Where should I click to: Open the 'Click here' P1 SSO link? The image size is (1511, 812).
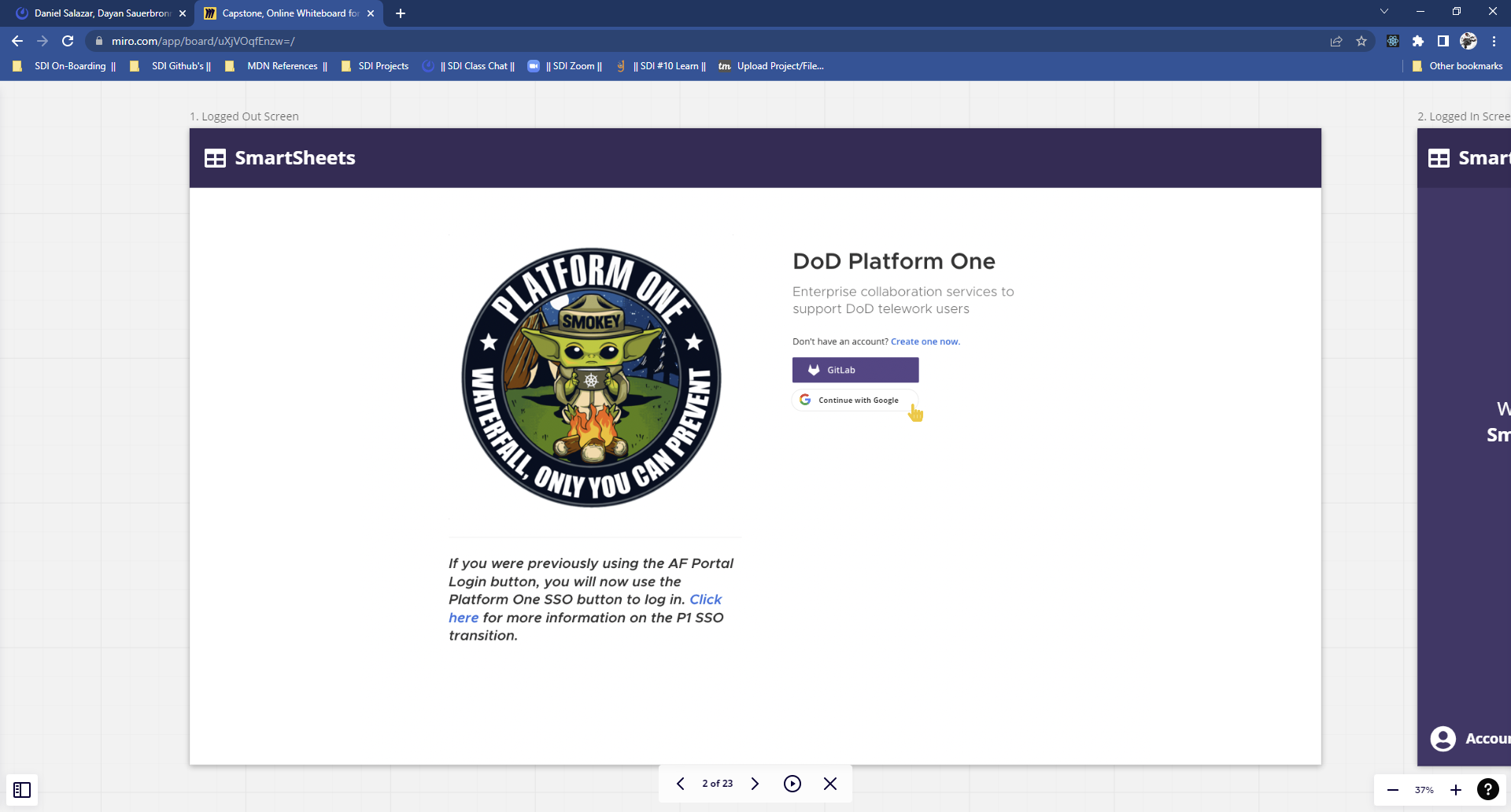(x=705, y=600)
